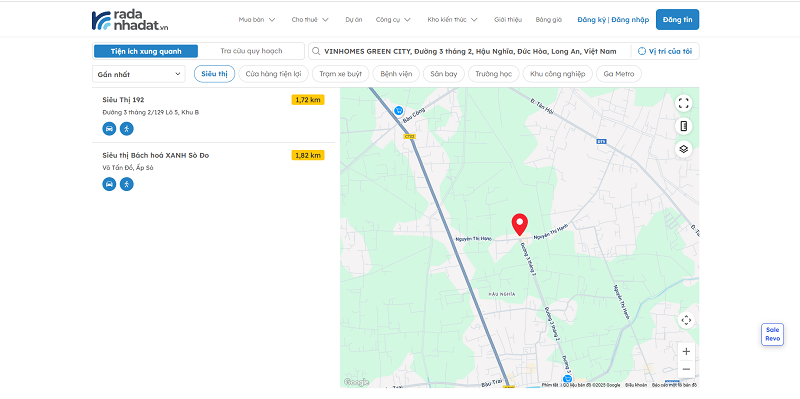Click the address search input field
The width and height of the screenshot is (800, 399).
(x=469, y=51)
